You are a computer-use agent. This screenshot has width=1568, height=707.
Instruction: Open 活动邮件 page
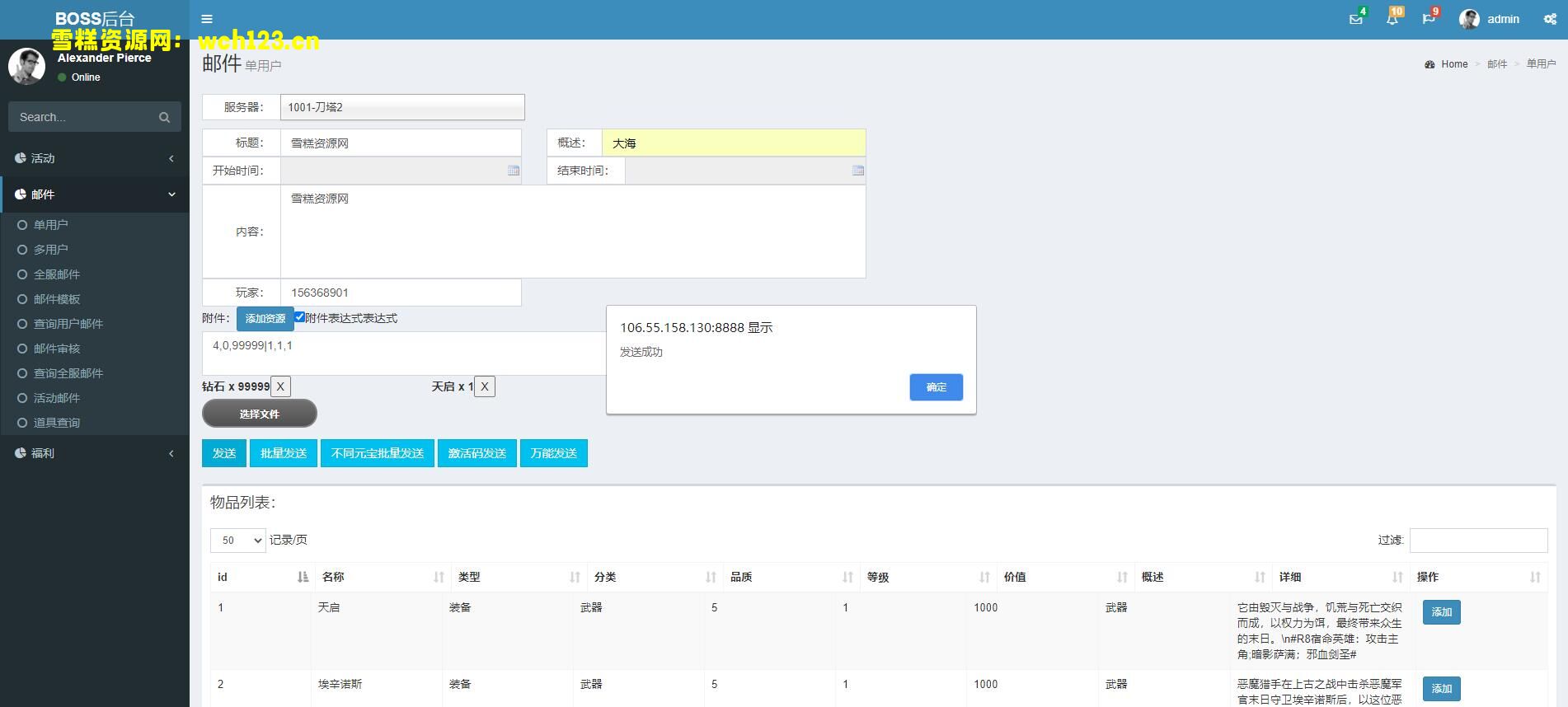pyautogui.click(x=56, y=398)
